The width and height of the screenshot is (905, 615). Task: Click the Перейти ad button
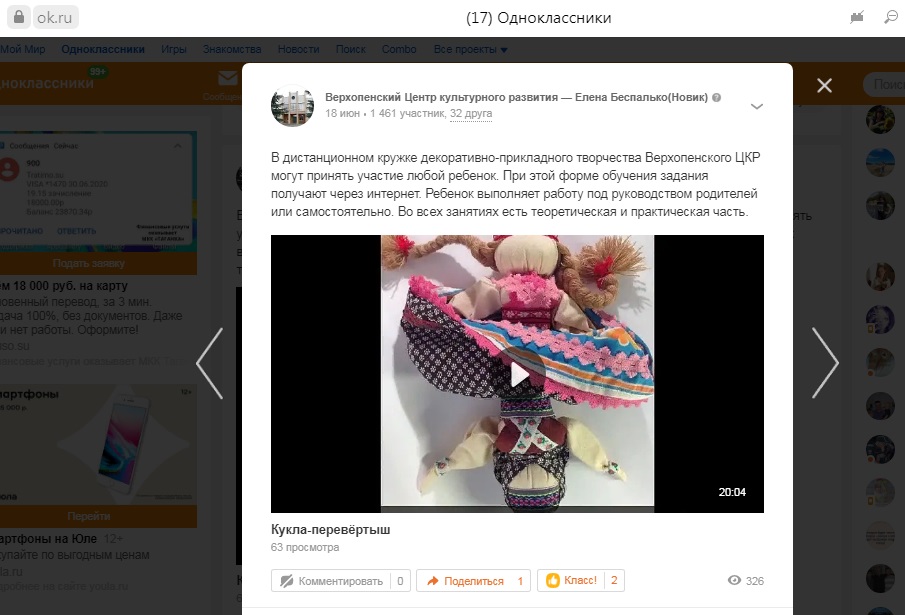[x=88, y=516]
